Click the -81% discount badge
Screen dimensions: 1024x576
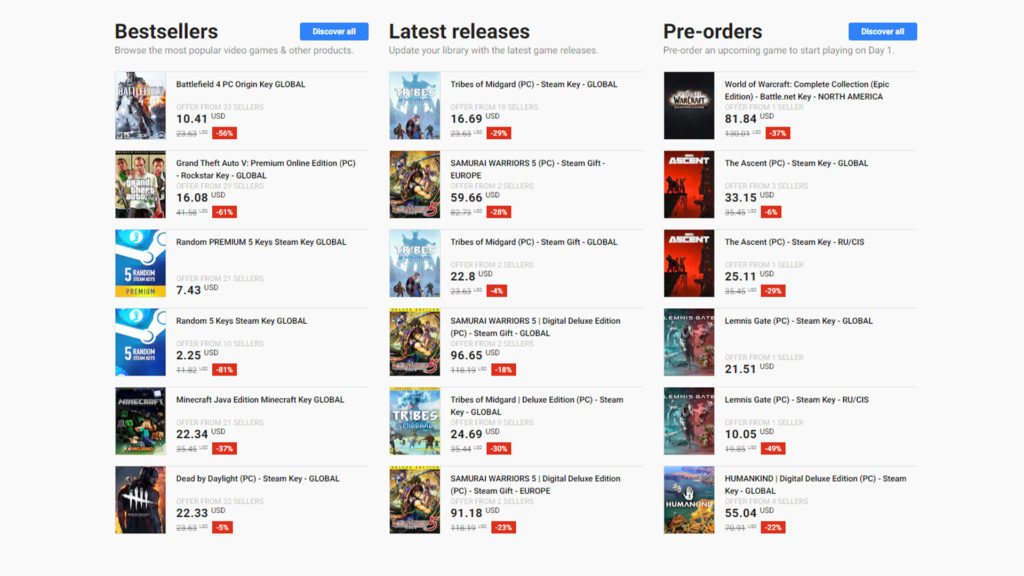click(225, 370)
